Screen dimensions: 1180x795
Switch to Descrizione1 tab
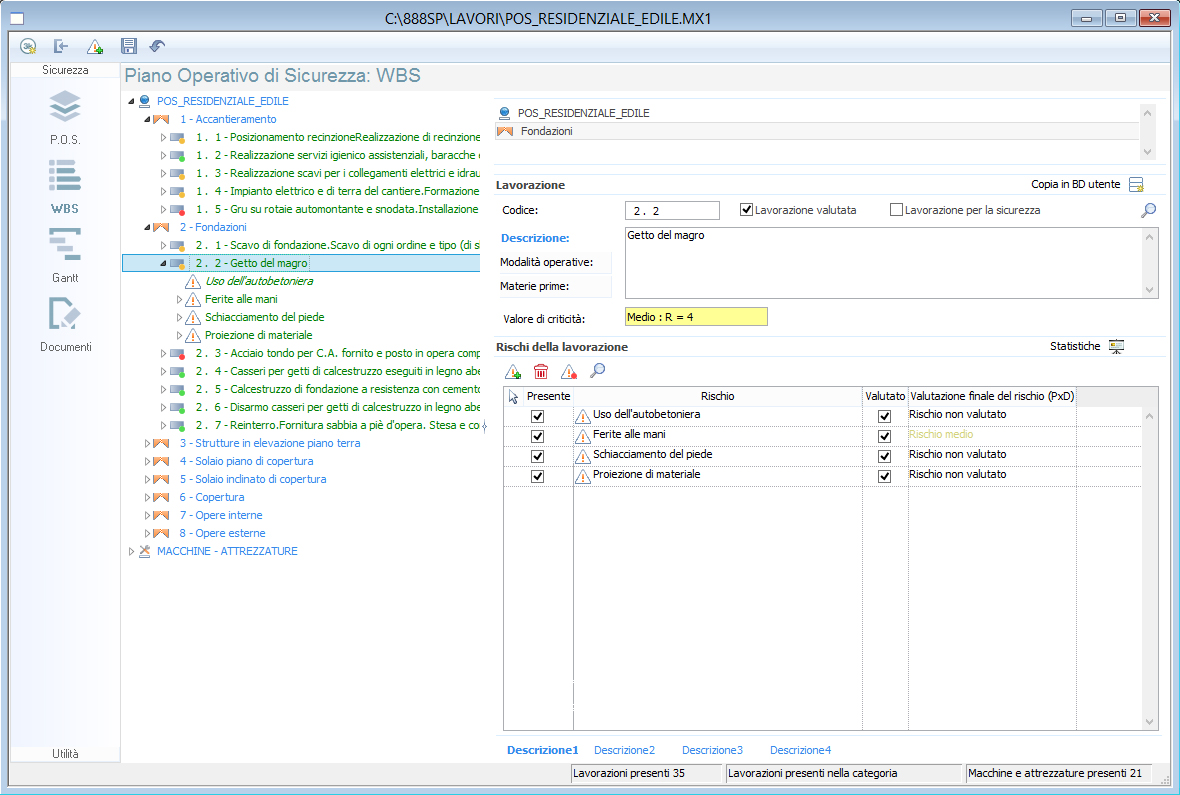(x=543, y=750)
